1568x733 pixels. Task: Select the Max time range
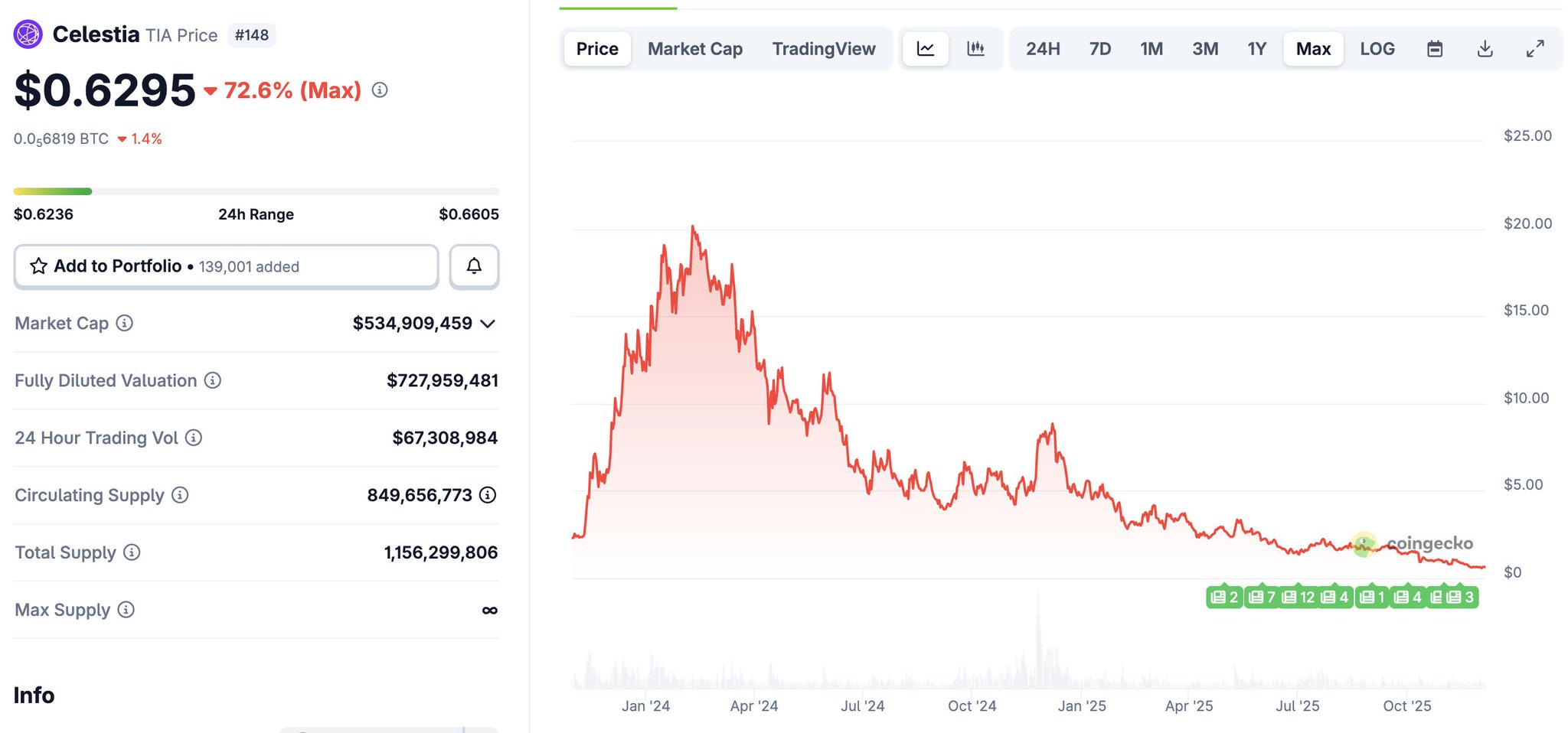1313,49
